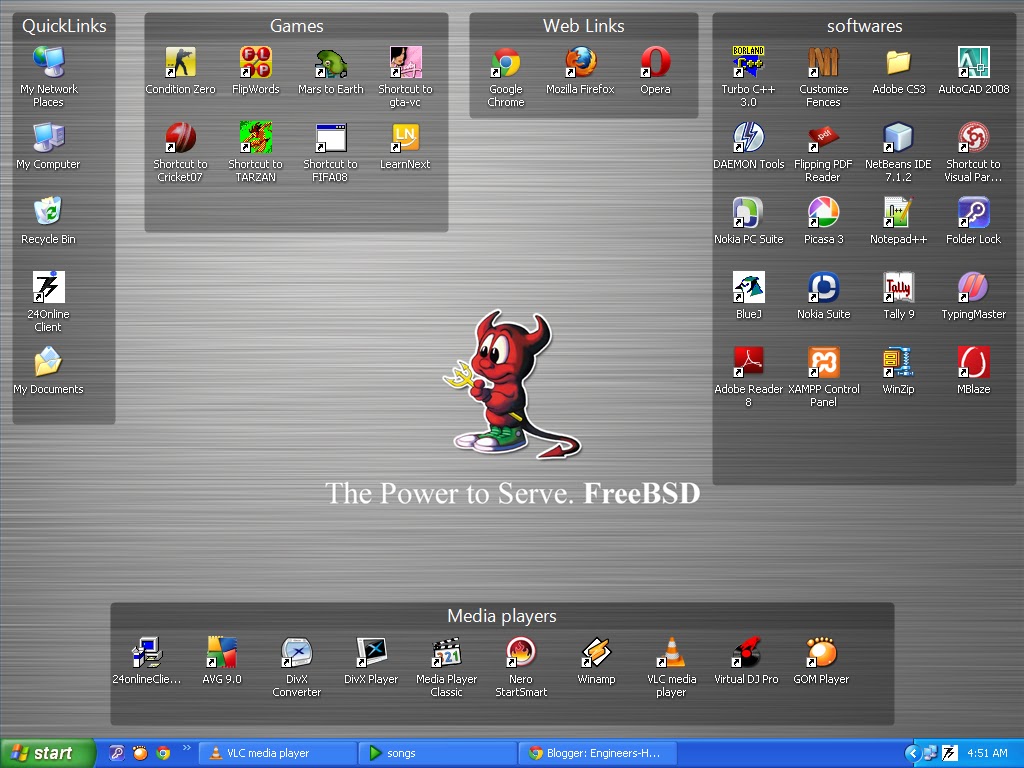Open DAEMON Tools shortcut

[748, 146]
